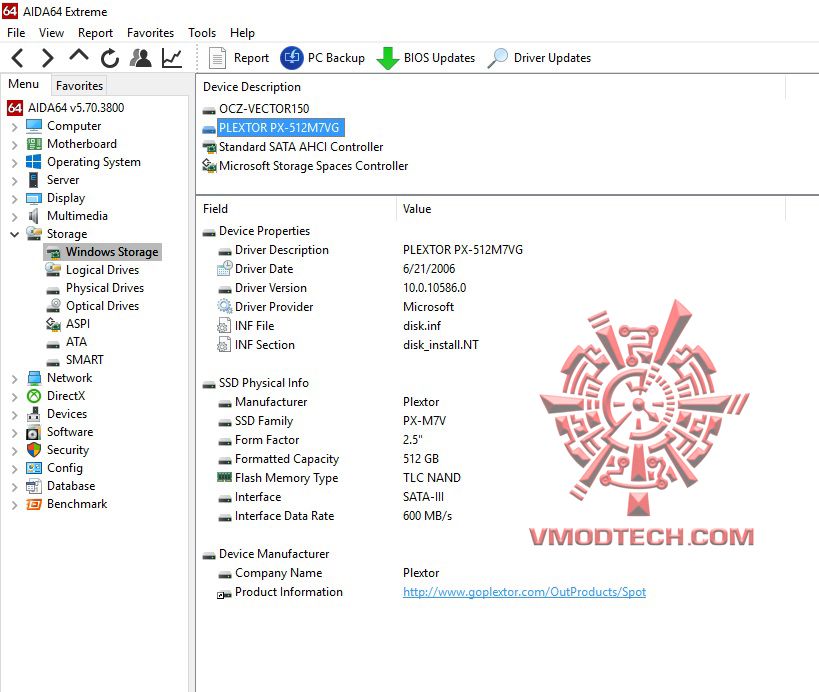Viewport: 819px width, 692px height.
Task: Click the PC Backup blue icon
Action: (292, 57)
